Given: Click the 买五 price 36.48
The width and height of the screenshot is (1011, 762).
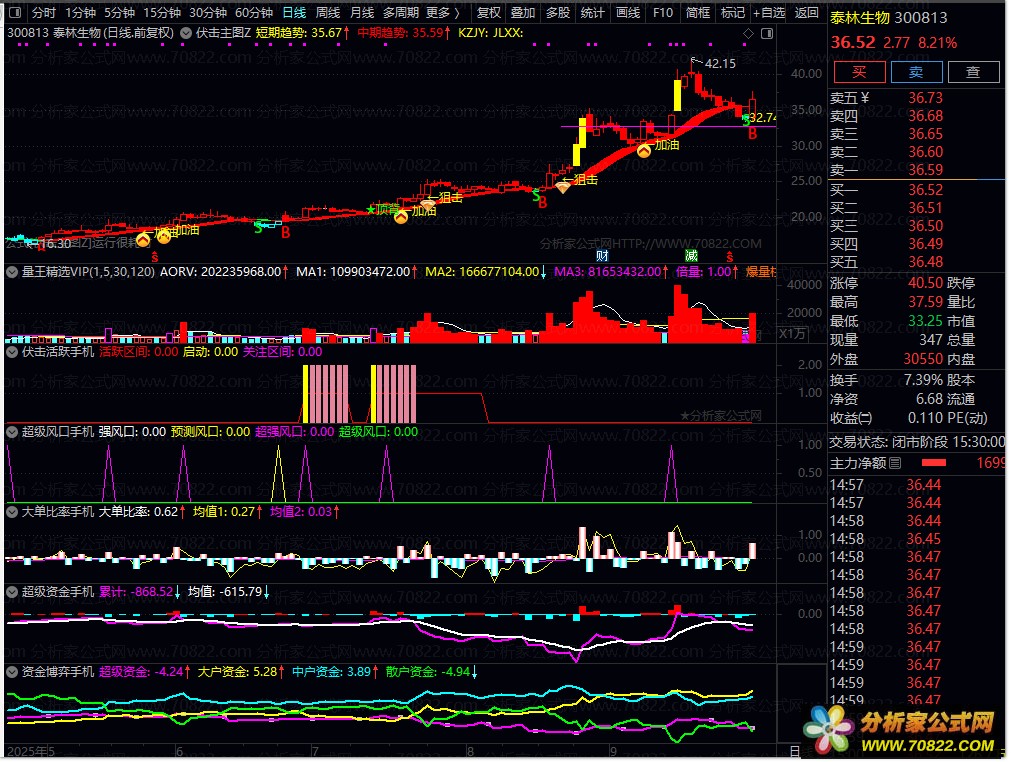Looking at the screenshot, I should (925, 262).
